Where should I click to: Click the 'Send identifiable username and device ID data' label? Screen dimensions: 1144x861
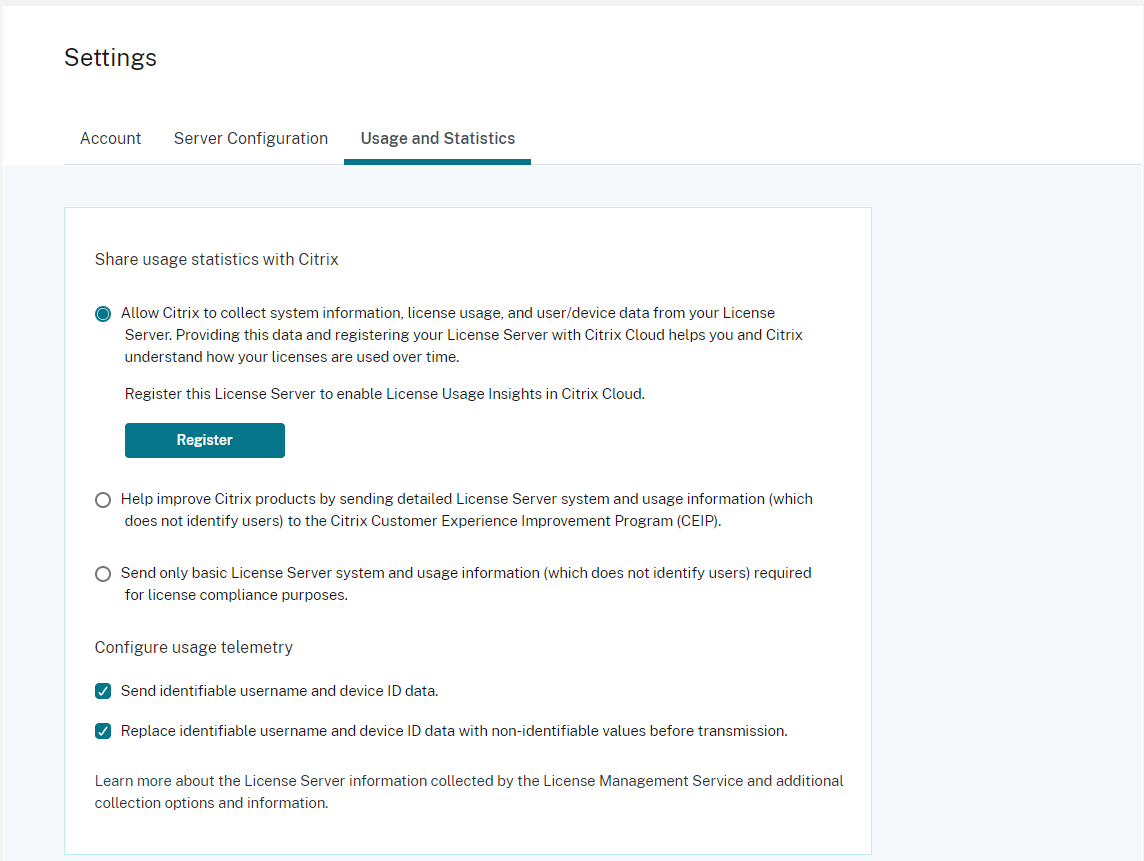tap(279, 691)
